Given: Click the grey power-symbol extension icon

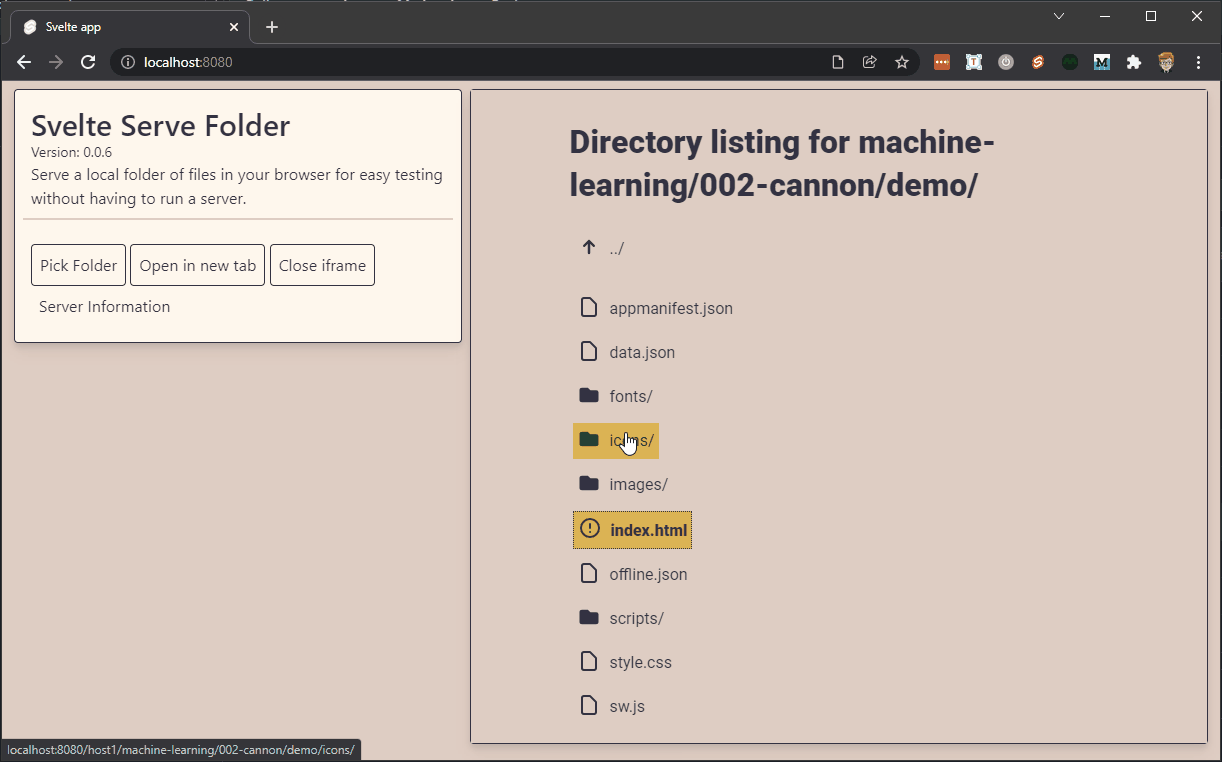Looking at the screenshot, I should click(1006, 62).
